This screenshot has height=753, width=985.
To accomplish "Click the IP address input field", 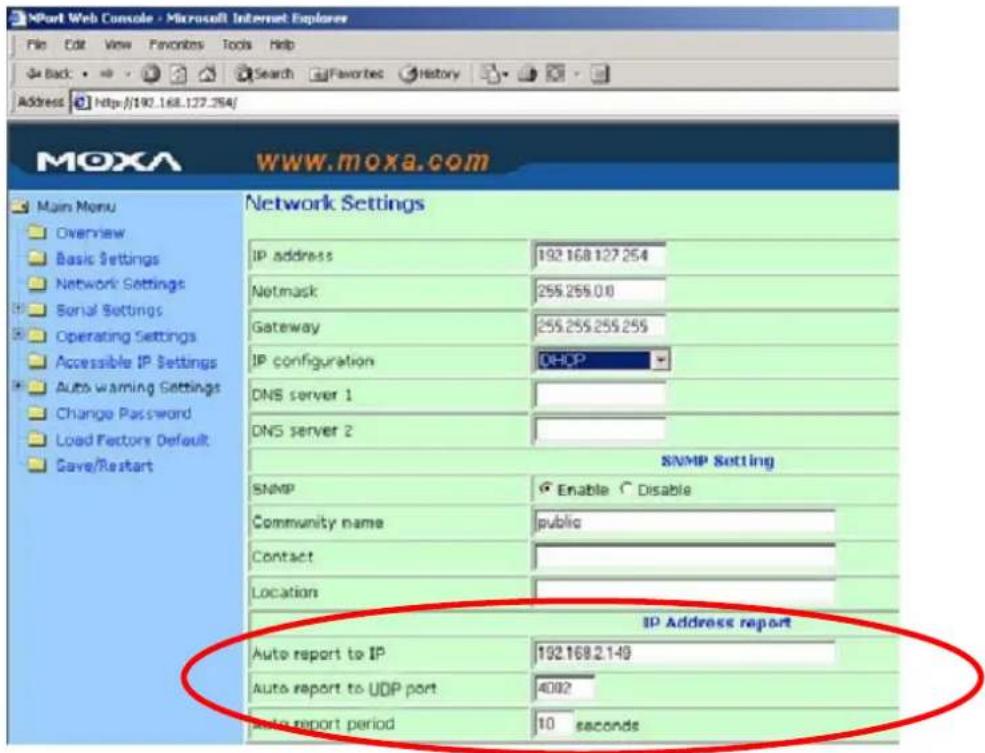I will click(599, 256).
